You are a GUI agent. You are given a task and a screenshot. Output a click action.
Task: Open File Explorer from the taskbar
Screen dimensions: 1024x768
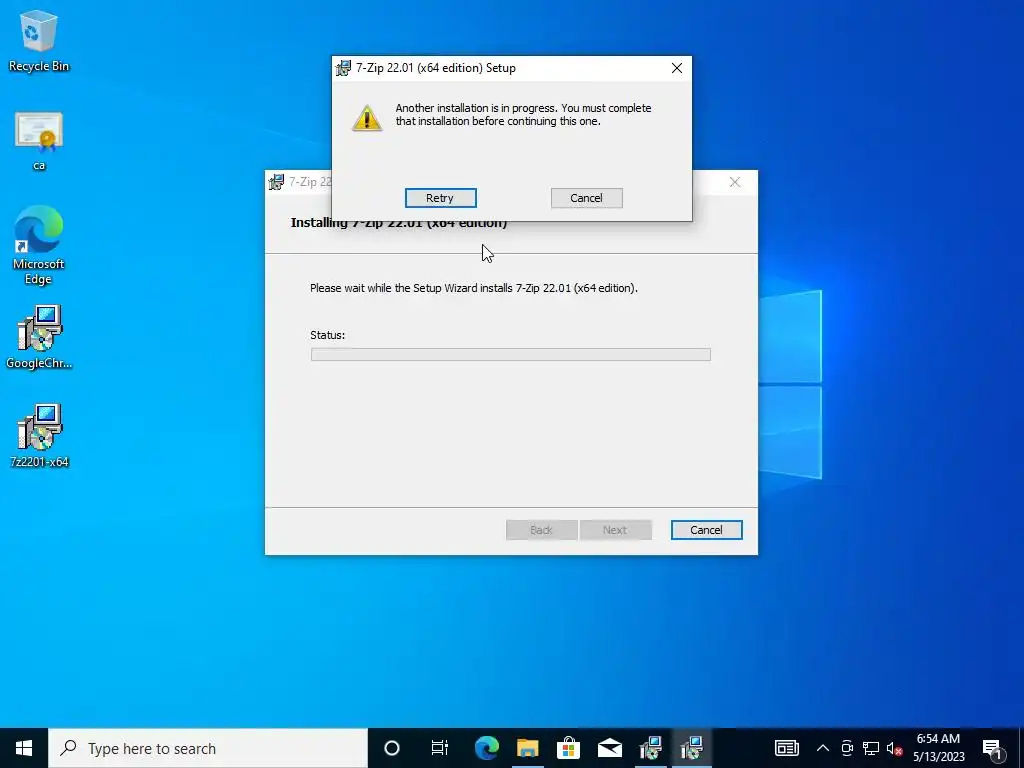pyautogui.click(x=528, y=748)
